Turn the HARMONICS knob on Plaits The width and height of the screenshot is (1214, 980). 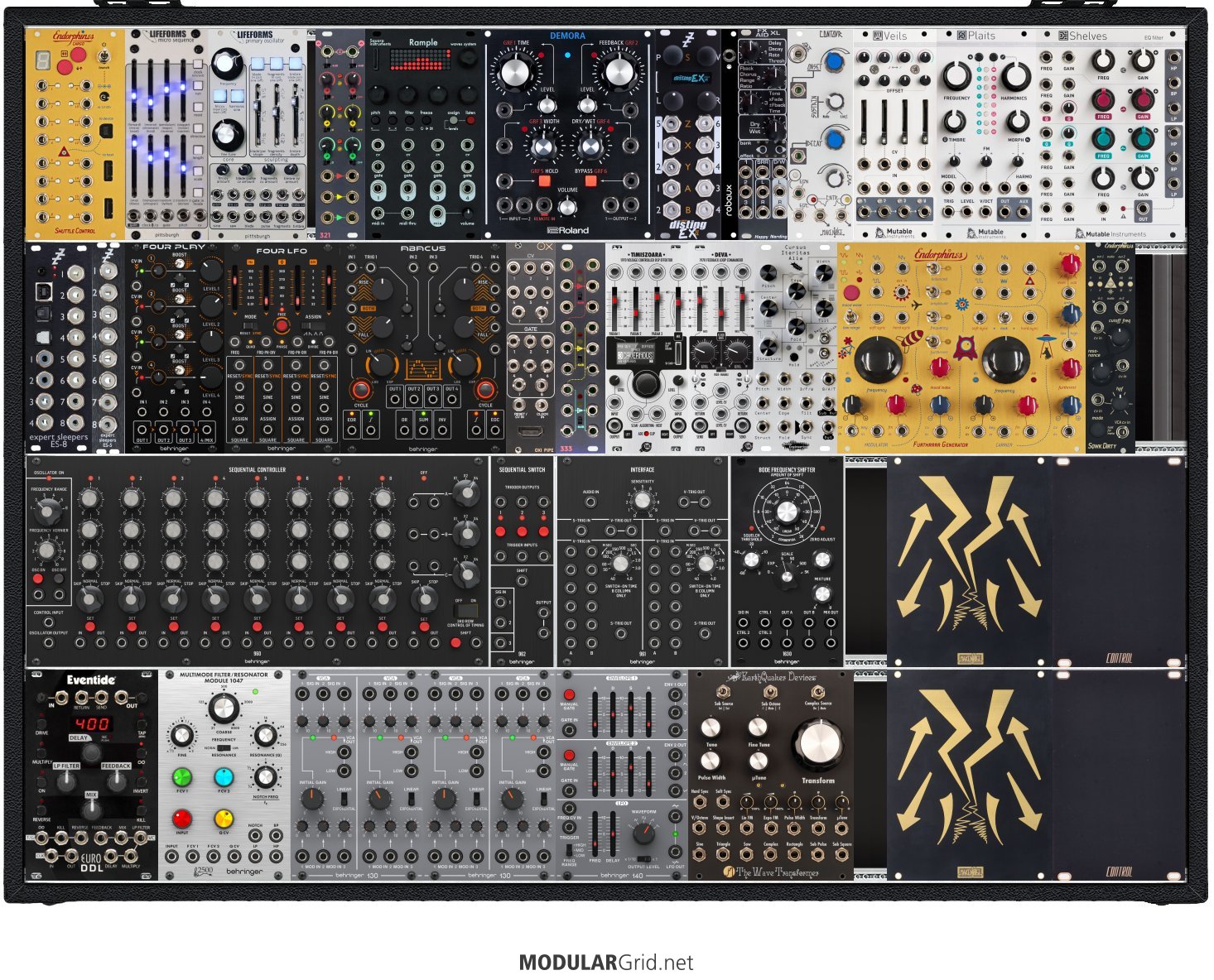point(1015,77)
